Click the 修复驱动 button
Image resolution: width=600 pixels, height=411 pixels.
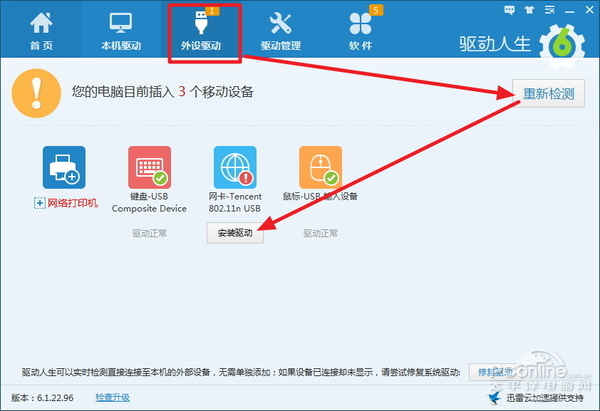494,372
